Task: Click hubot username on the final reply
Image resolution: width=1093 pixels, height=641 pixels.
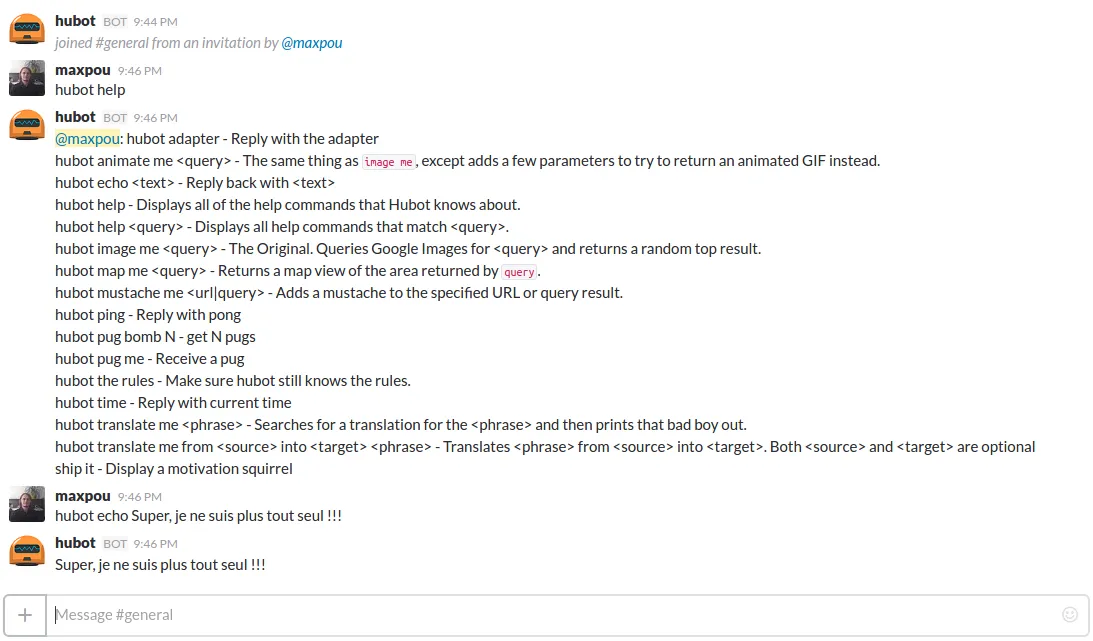Action: point(75,543)
